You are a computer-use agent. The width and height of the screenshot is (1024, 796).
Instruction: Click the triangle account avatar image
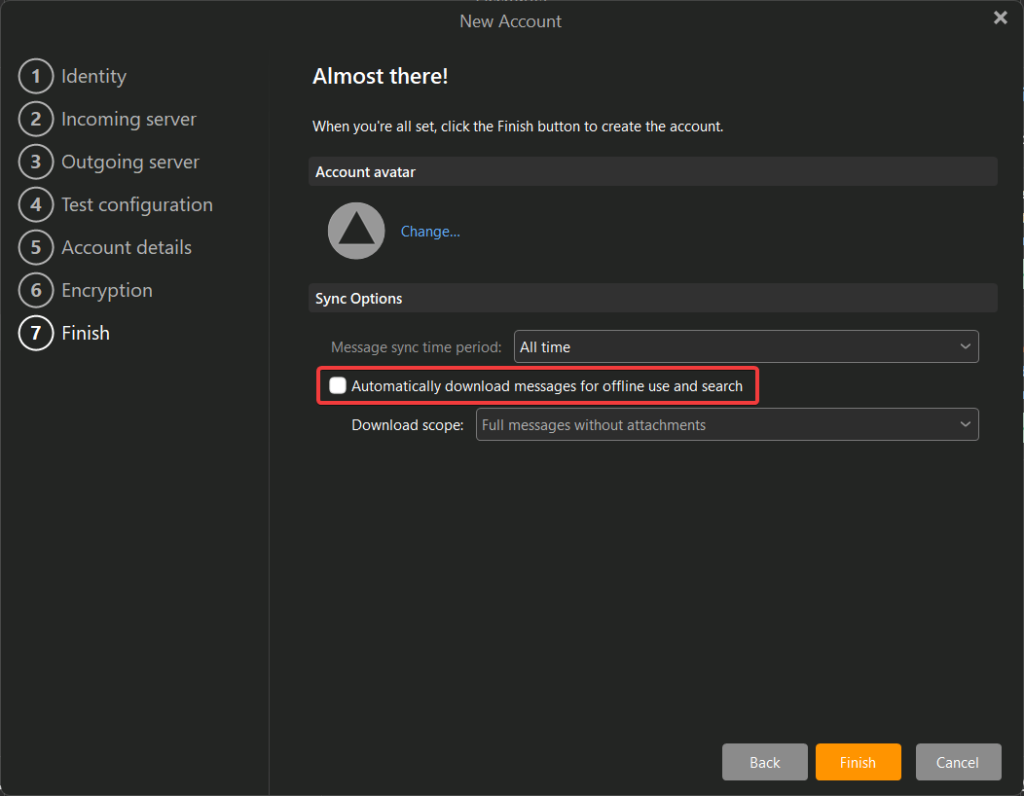(x=356, y=231)
